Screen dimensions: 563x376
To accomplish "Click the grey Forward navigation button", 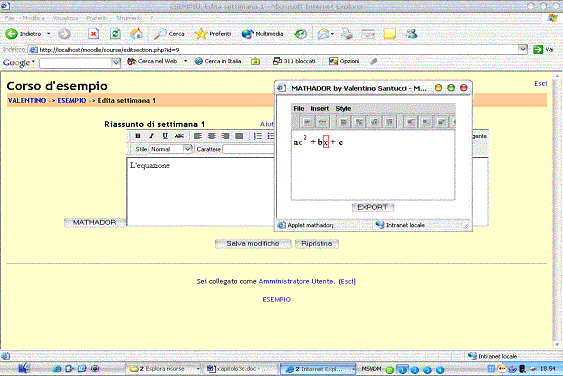I will click(65, 34).
